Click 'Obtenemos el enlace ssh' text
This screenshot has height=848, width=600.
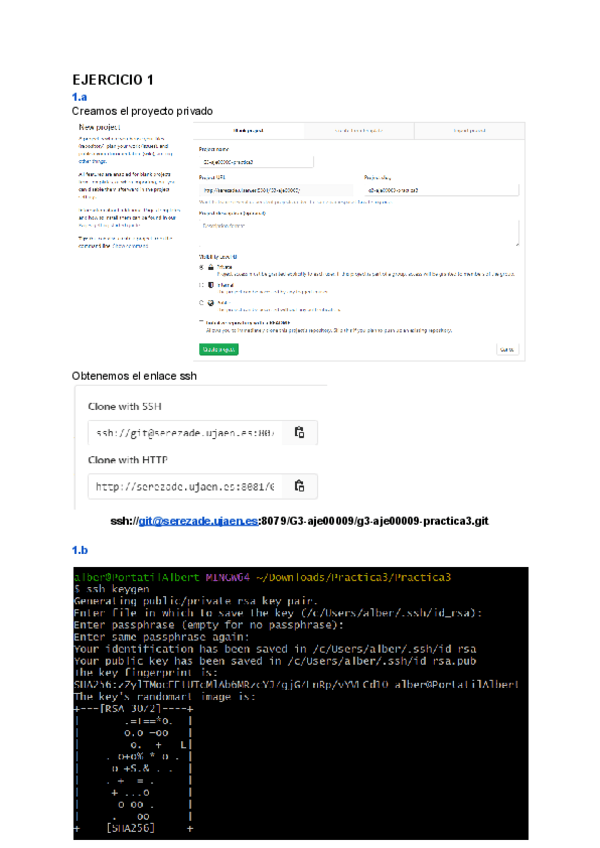(134, 376)
